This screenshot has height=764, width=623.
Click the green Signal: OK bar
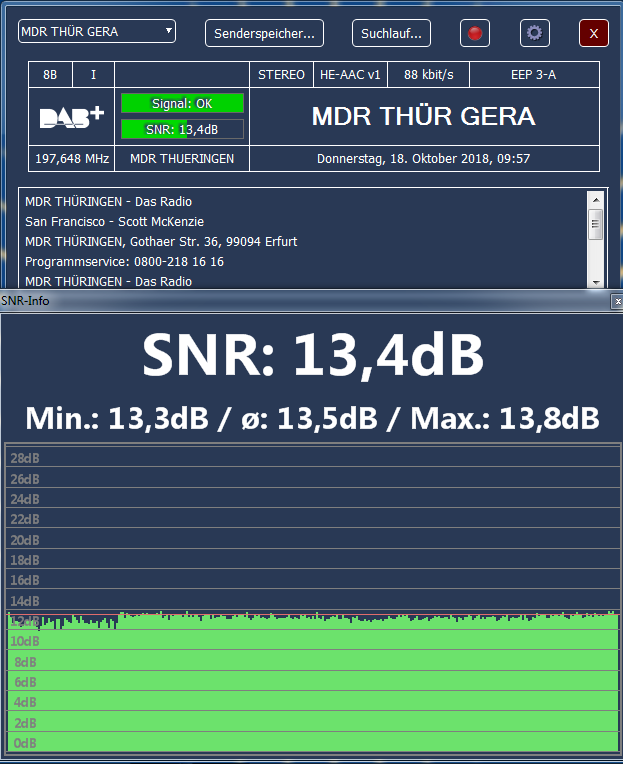[182, 103]
